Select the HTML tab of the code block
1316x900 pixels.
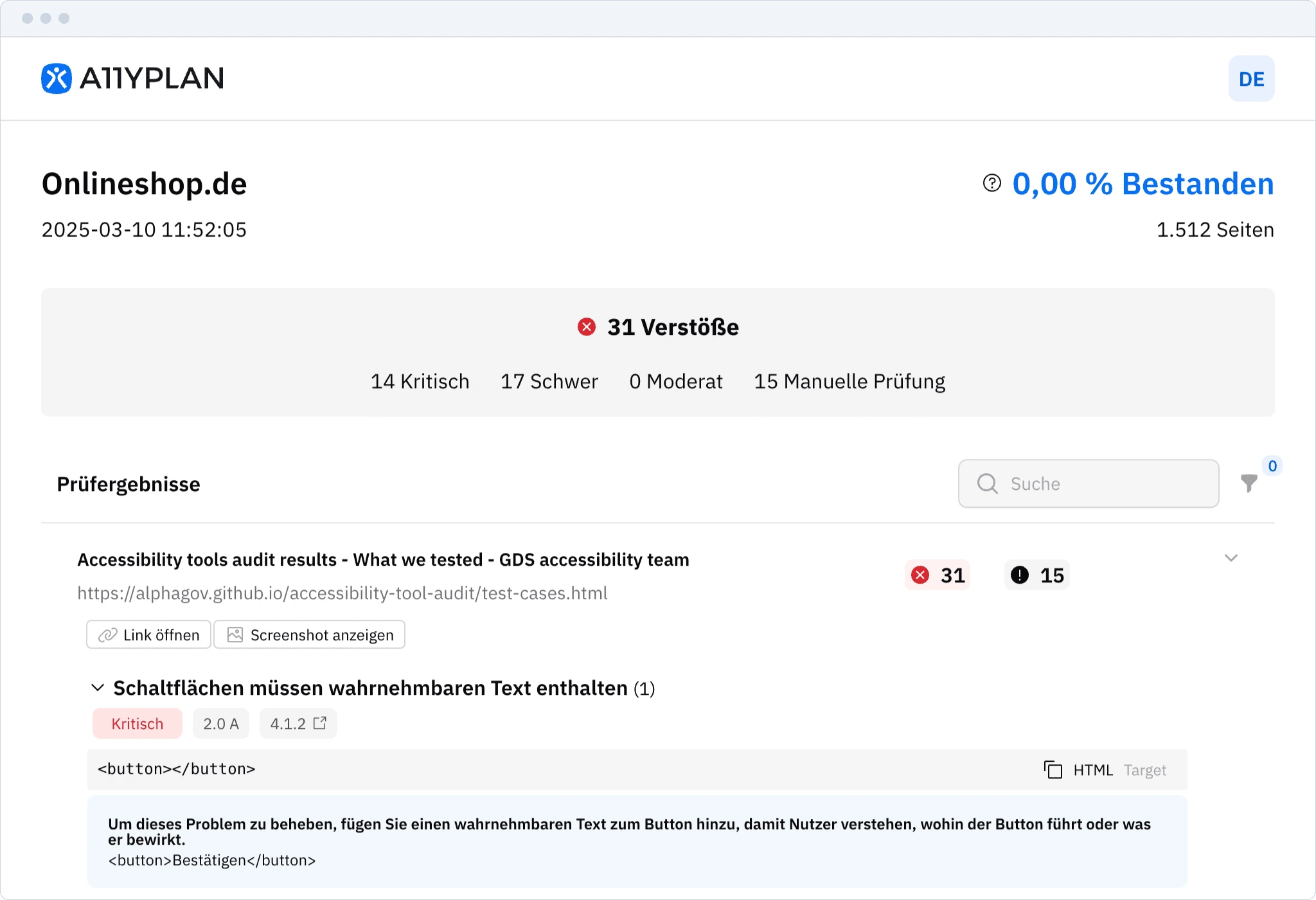click(1092, 770)
